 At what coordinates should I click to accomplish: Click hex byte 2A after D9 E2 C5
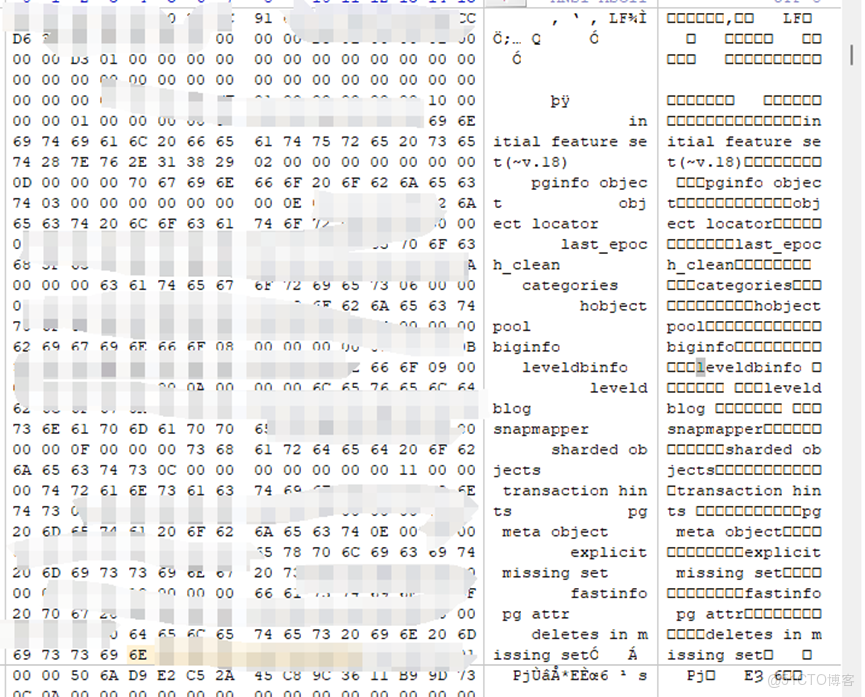tap(225, 675)
